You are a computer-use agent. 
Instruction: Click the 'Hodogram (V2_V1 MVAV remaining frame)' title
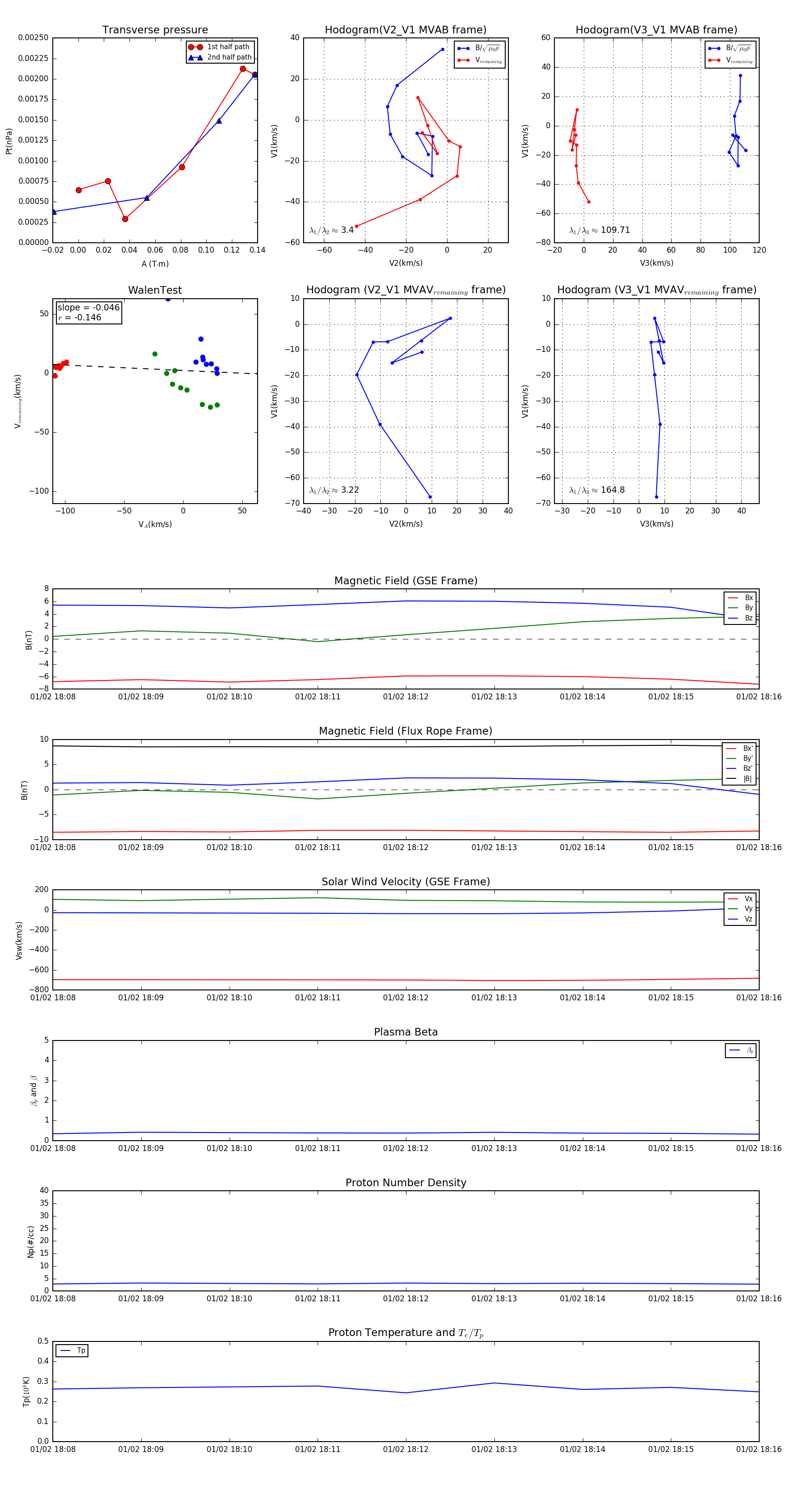click(406, 290)
